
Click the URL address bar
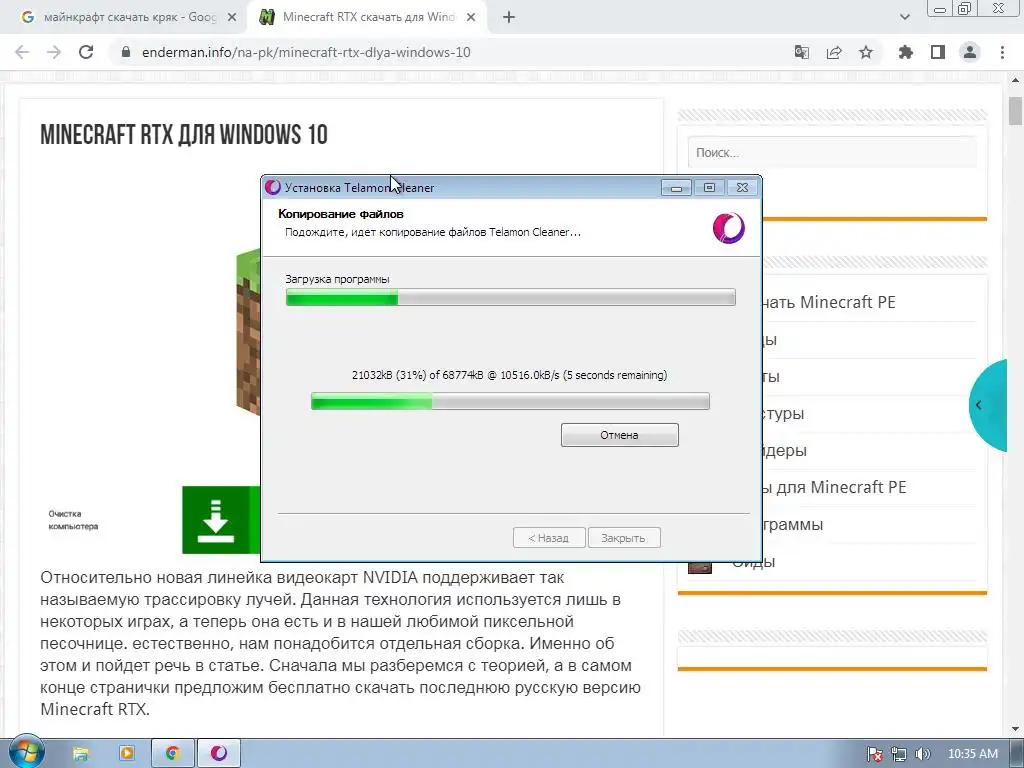[451, 52]
